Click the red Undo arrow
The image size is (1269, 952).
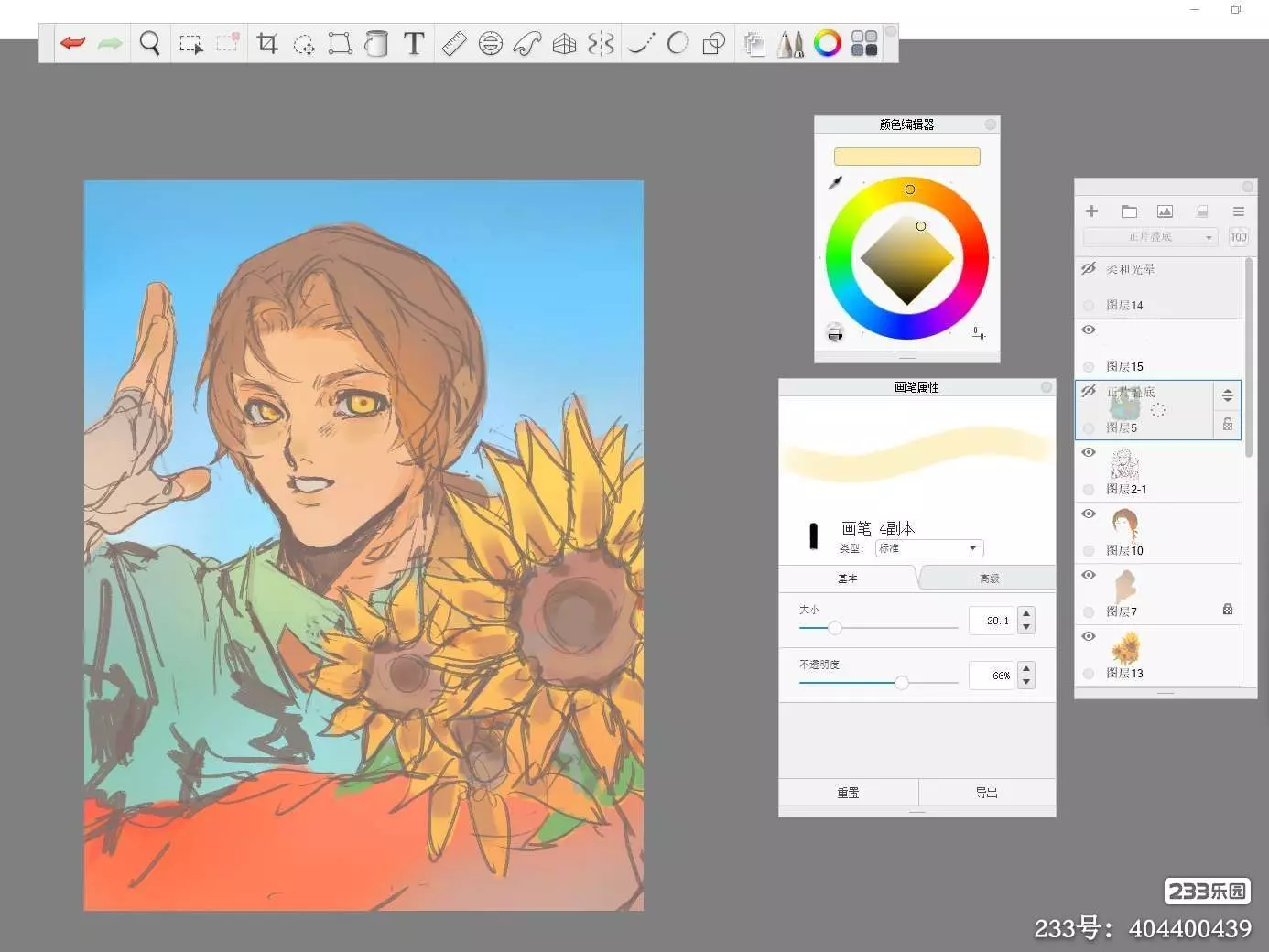click(72, 43)
